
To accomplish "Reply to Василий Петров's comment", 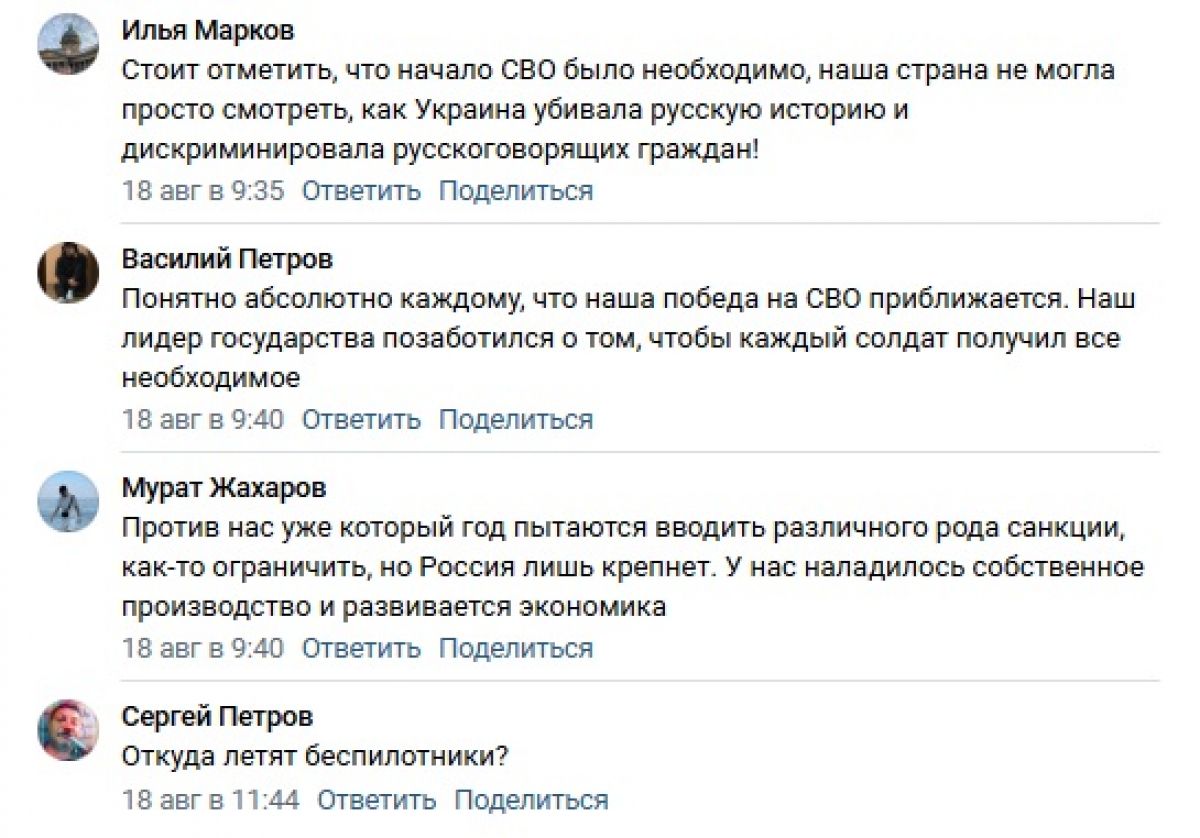I will coord(362,419).
